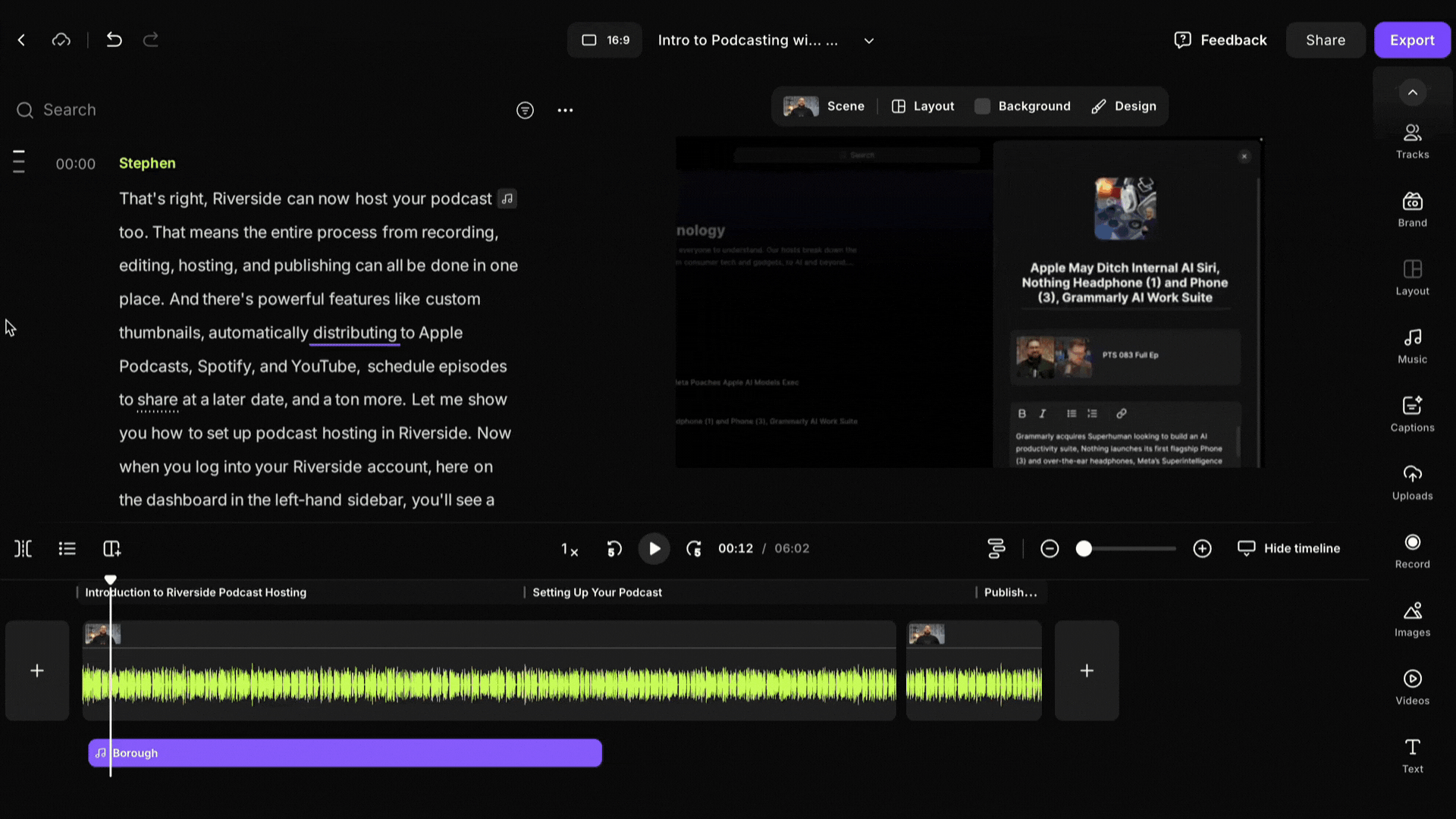1456x819 pixels.
Task: Undo the last edit
Action: click(114, 40)
